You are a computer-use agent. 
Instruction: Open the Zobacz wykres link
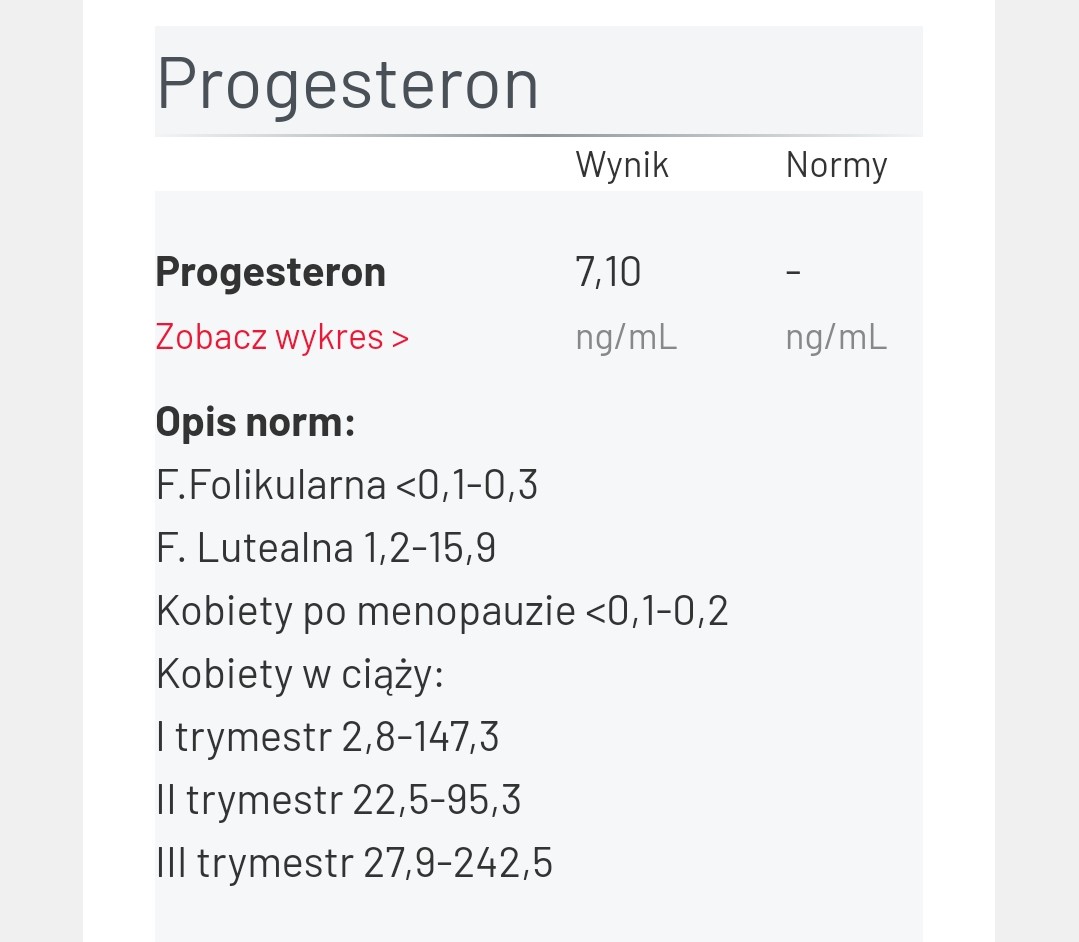(270, 337)
